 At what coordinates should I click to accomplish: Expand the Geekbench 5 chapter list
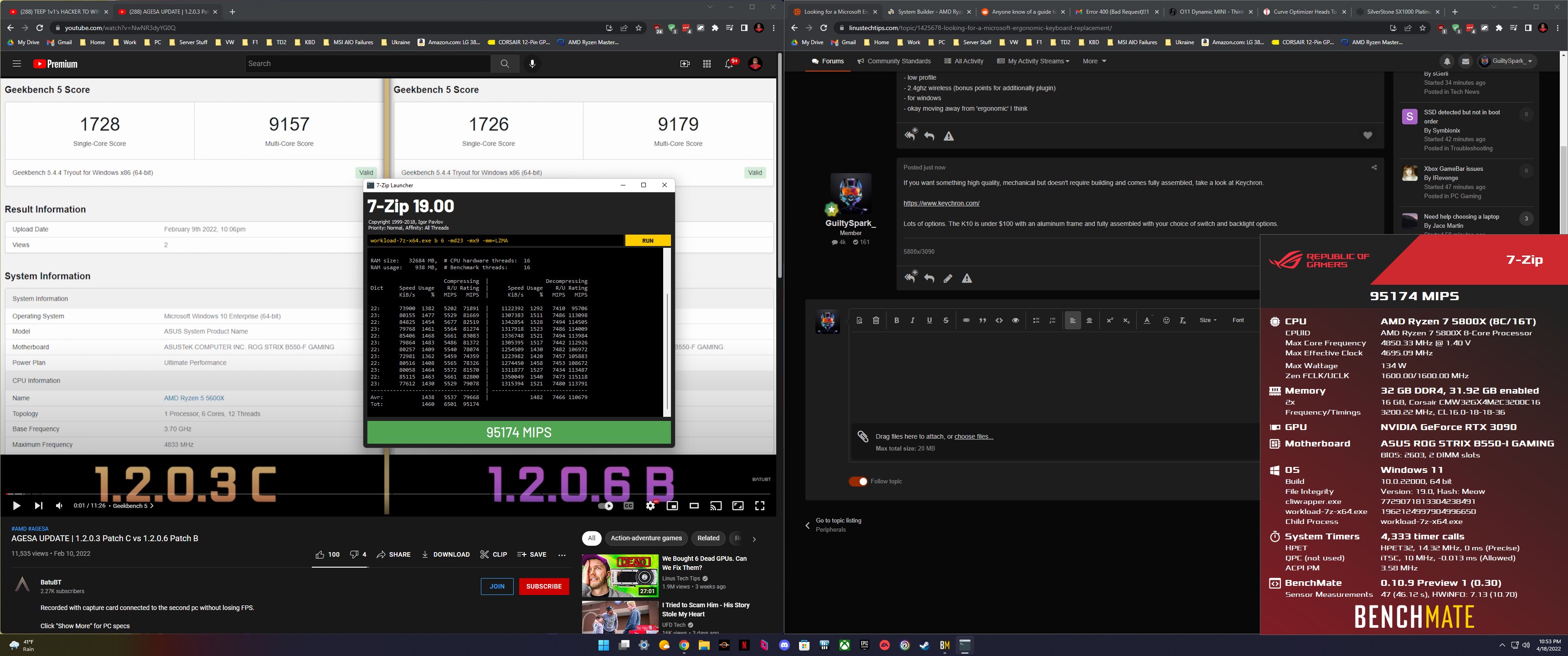click(133, 506)
